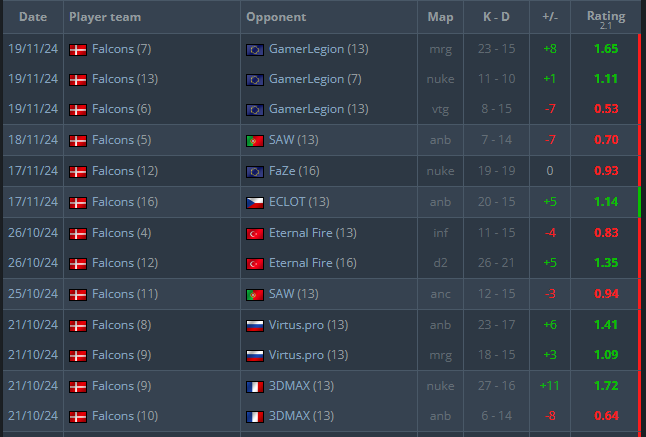Click the Czech flag next to ECLOT

click(254, 202)
